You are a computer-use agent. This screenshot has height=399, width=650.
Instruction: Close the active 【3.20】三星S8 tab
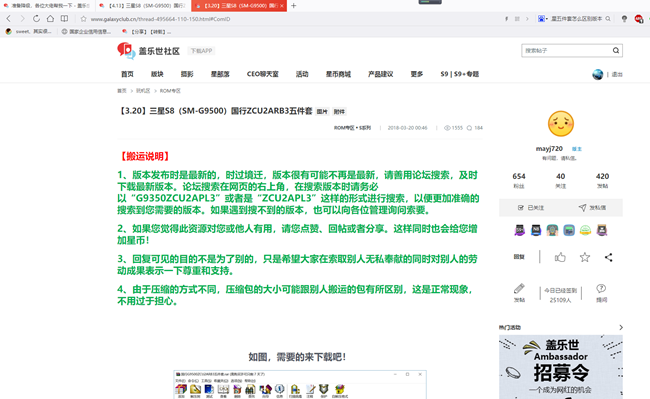tap(282, 6)
